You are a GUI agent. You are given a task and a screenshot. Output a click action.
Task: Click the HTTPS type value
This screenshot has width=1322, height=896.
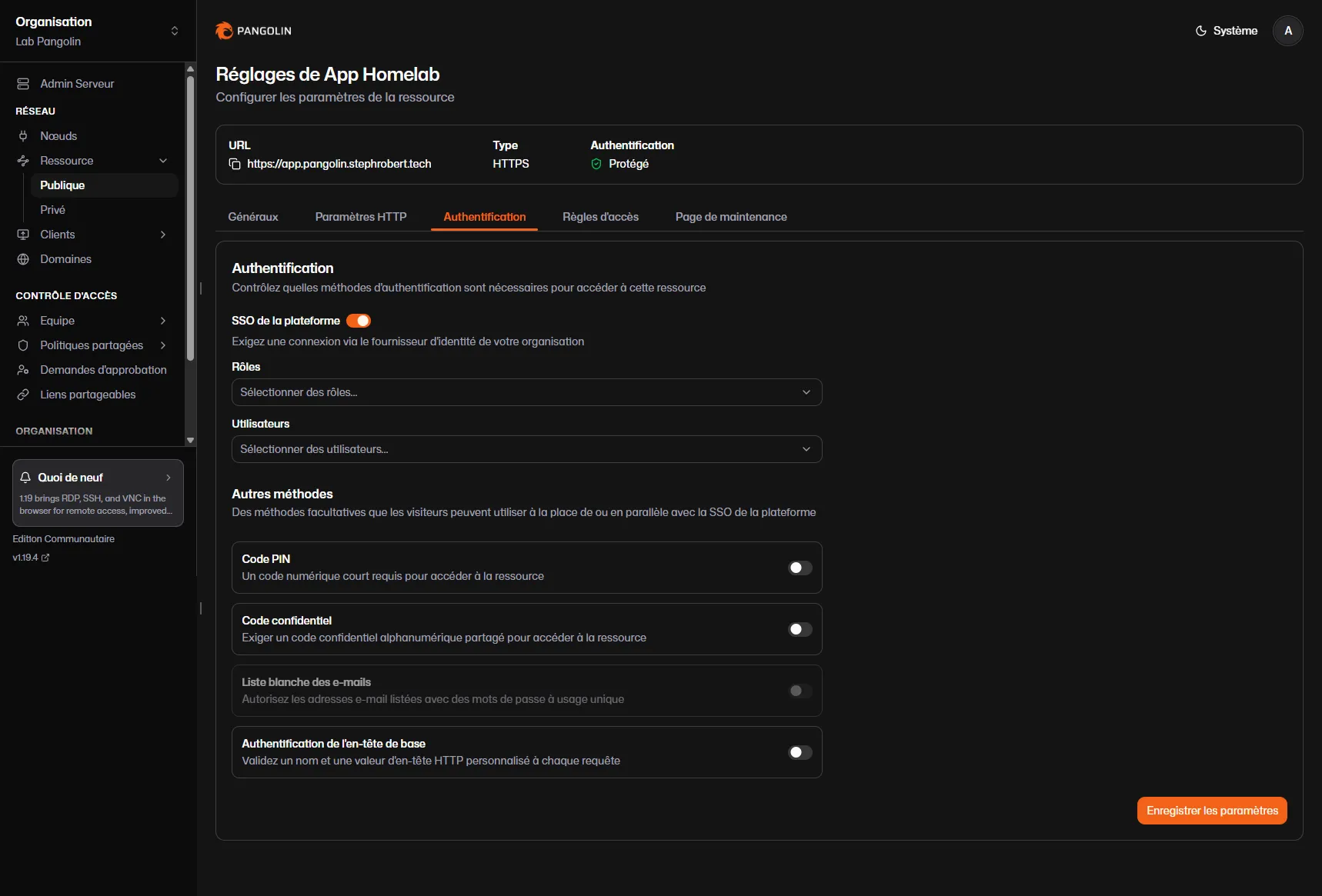point(511,164)
